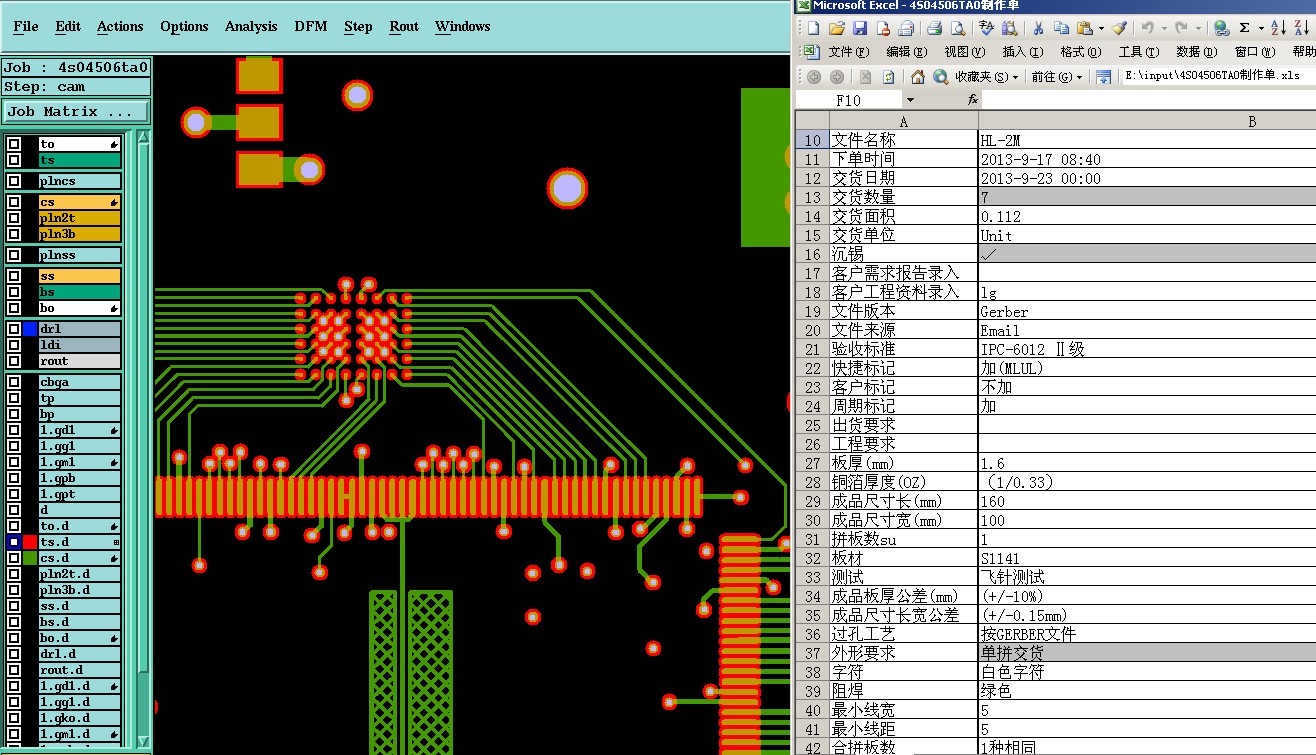The height and width of the screenshot is (755, 1316).
Task: Click the Save floppy disk icon in Excel
Action: [859, 28]
